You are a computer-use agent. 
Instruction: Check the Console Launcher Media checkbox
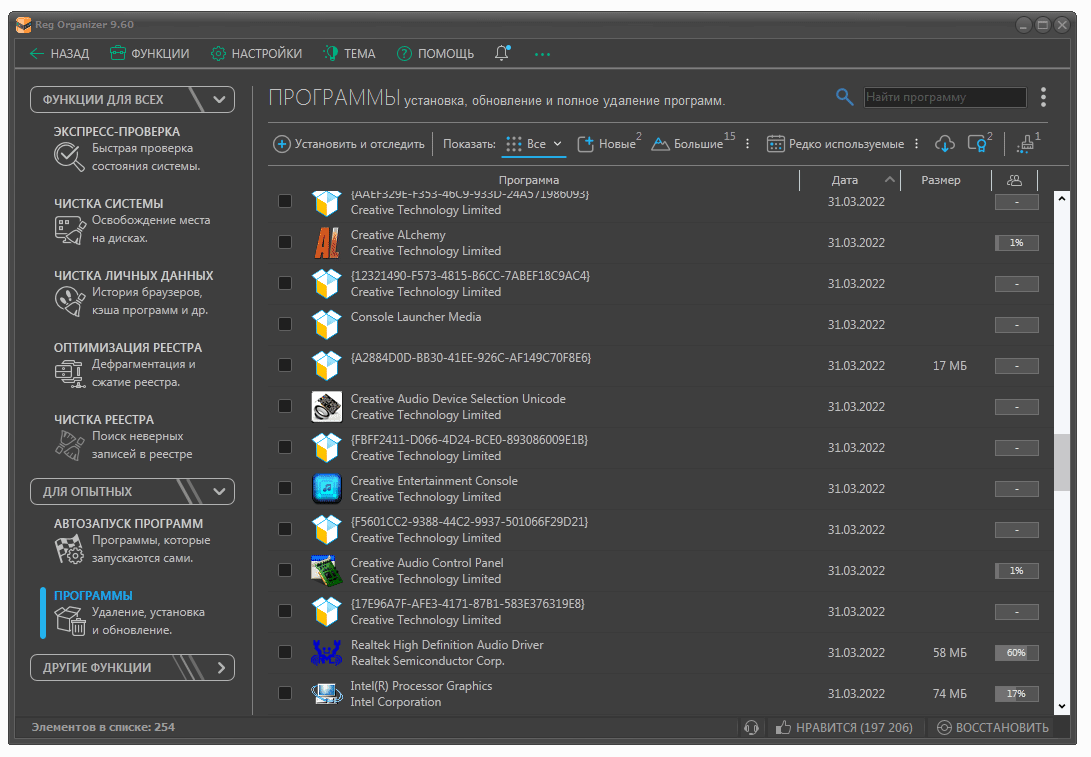tap(285, 324)
